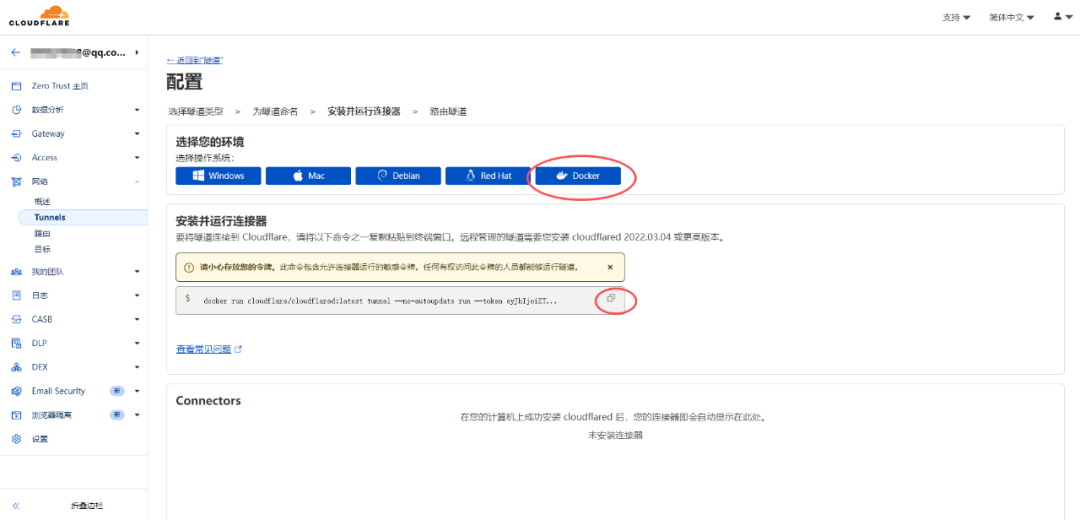1080x520 pixels.
Task: Select 目标 under 网络
Action: tap(43, 249)
